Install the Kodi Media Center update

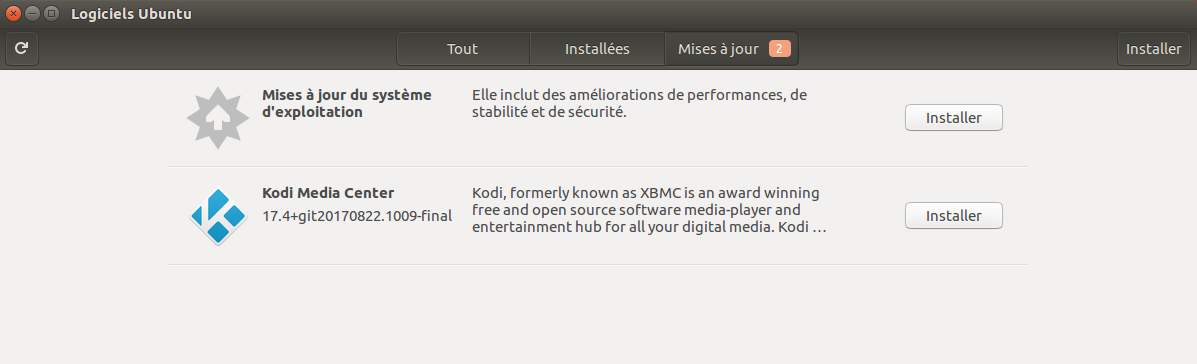[953, 216]
